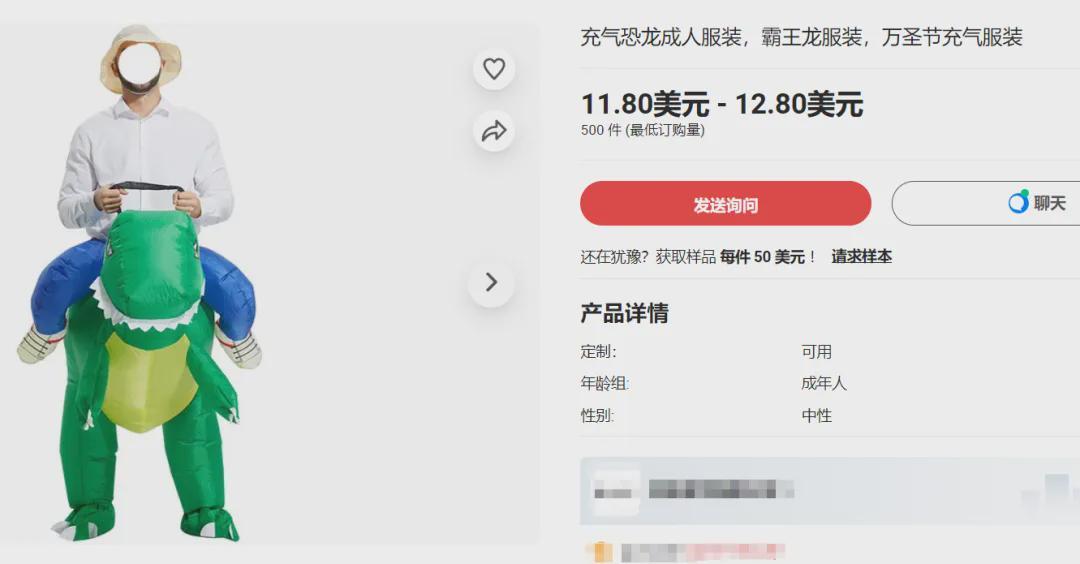Click the blue chat bubble icon
Viewport: 1080px width, 564px height.
pos(1018,202)
